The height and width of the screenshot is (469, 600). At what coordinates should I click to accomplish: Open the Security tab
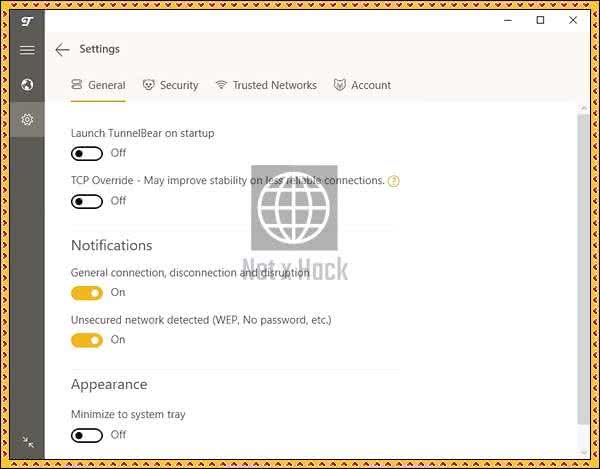coord(170,85)
